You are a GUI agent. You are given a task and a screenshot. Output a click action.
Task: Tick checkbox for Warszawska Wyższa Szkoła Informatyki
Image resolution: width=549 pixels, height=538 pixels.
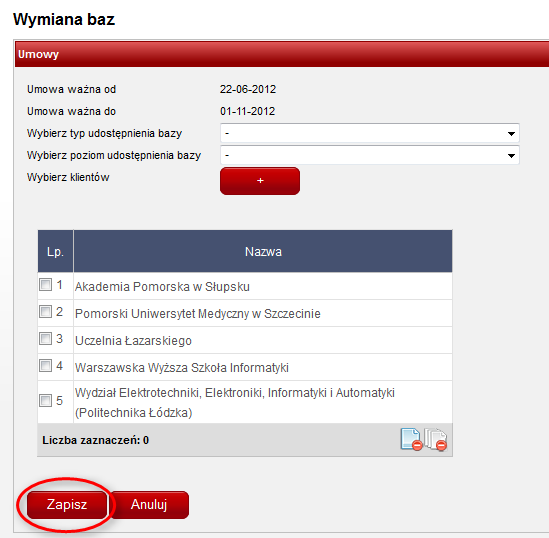46,365
